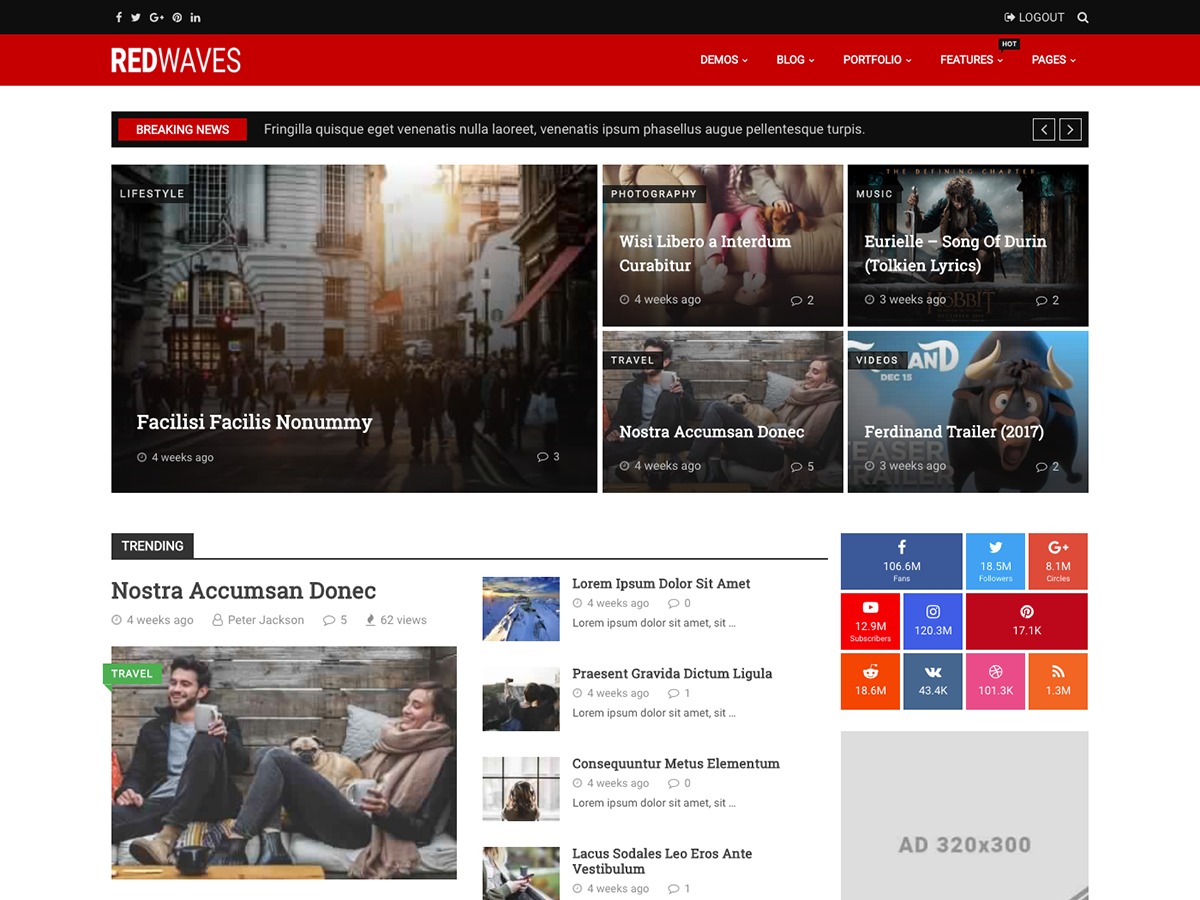Image resolution: width=1200 pixels, height=900 pixels.
Task: Click the green TRAVEL badge on trending image
Action: (x=132, y=674)
